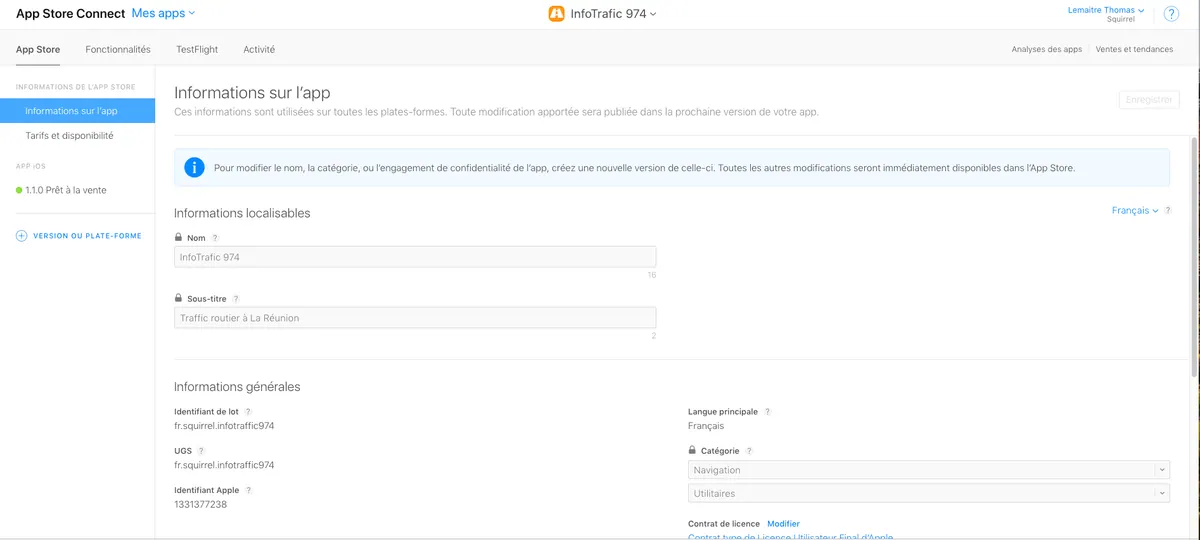This screenshot has height=540, width=1200.
Task: Click the help icon beside Catégorie
Action: [x=749, y=451]
